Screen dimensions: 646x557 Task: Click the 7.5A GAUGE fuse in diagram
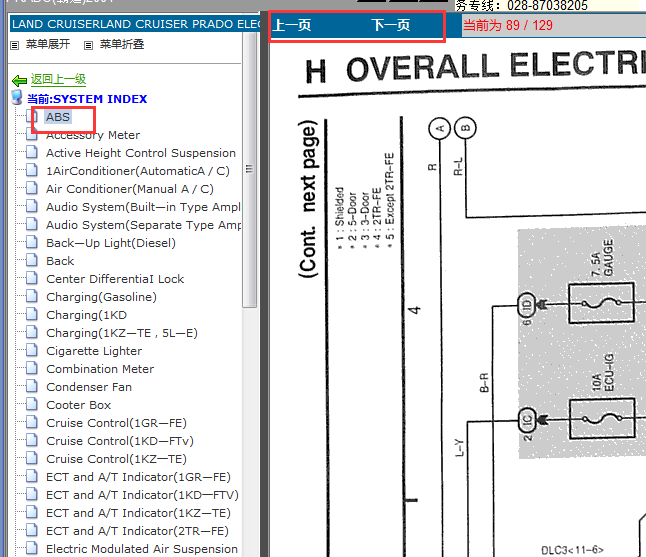[x=601, y=303]
